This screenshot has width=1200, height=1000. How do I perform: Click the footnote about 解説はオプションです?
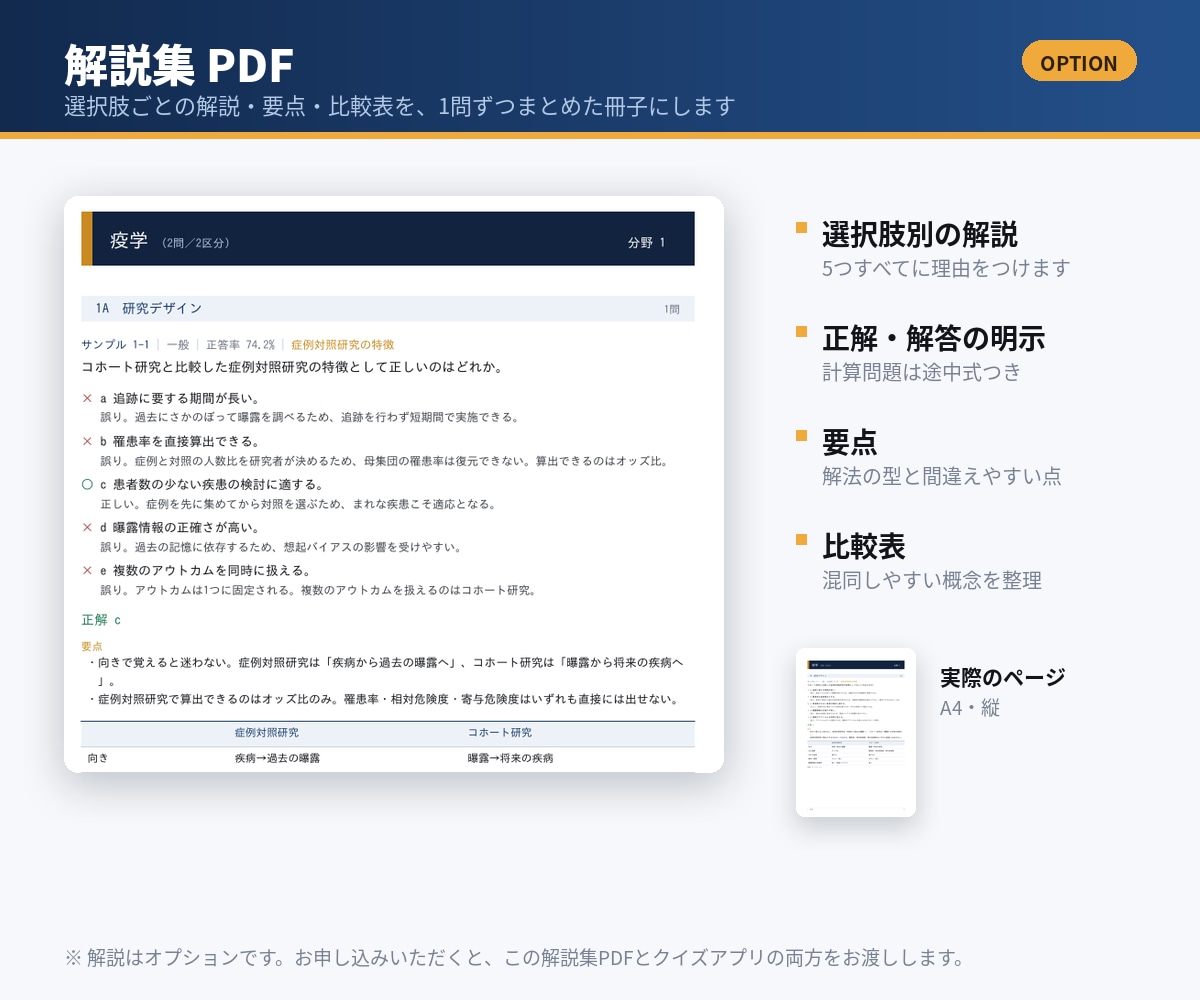[515, 958]
